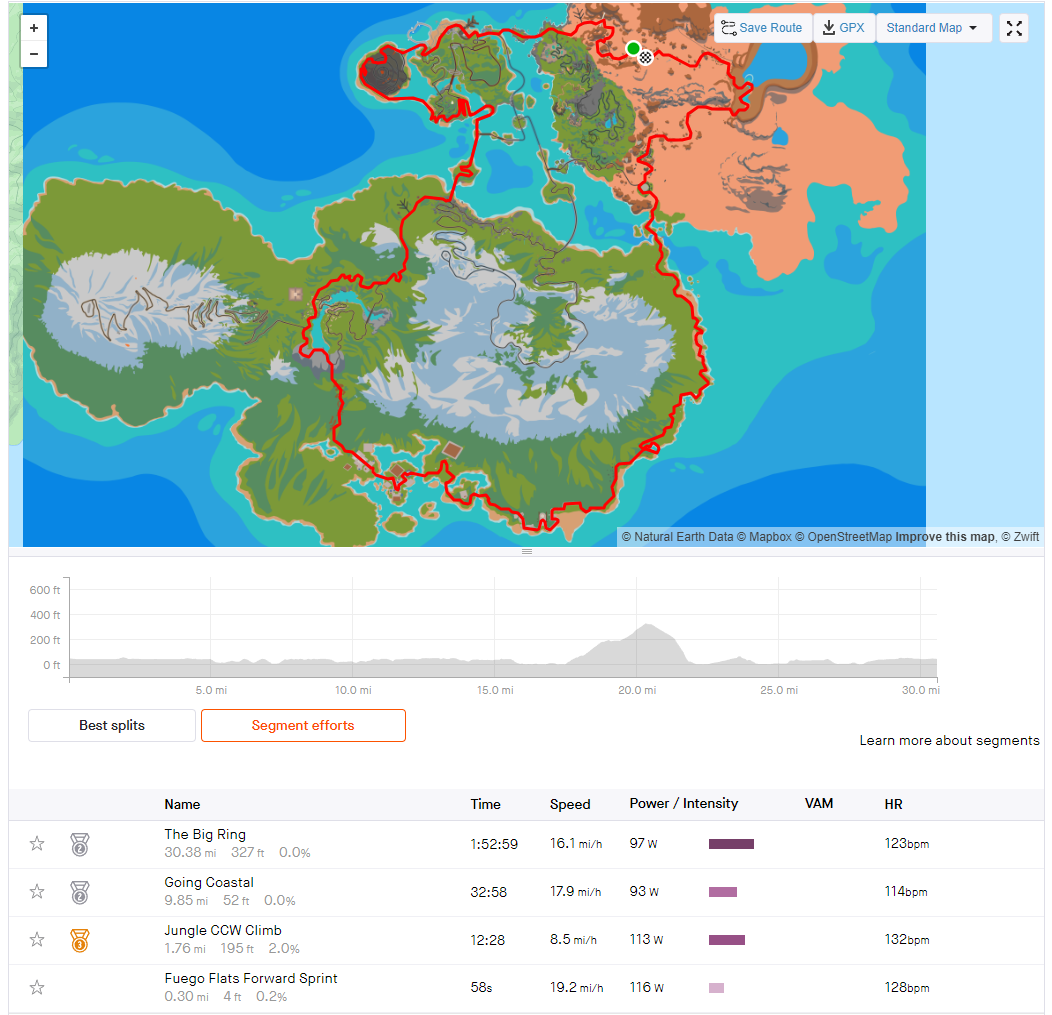Star the Going Coastal segment
Screen dimensions: 1052x1015
(x=37, y=892)
